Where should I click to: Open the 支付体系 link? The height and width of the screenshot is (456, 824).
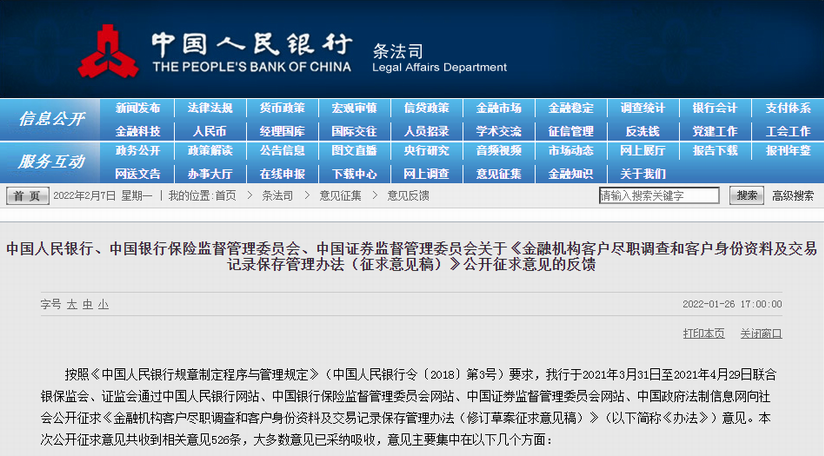click(788, 108)
